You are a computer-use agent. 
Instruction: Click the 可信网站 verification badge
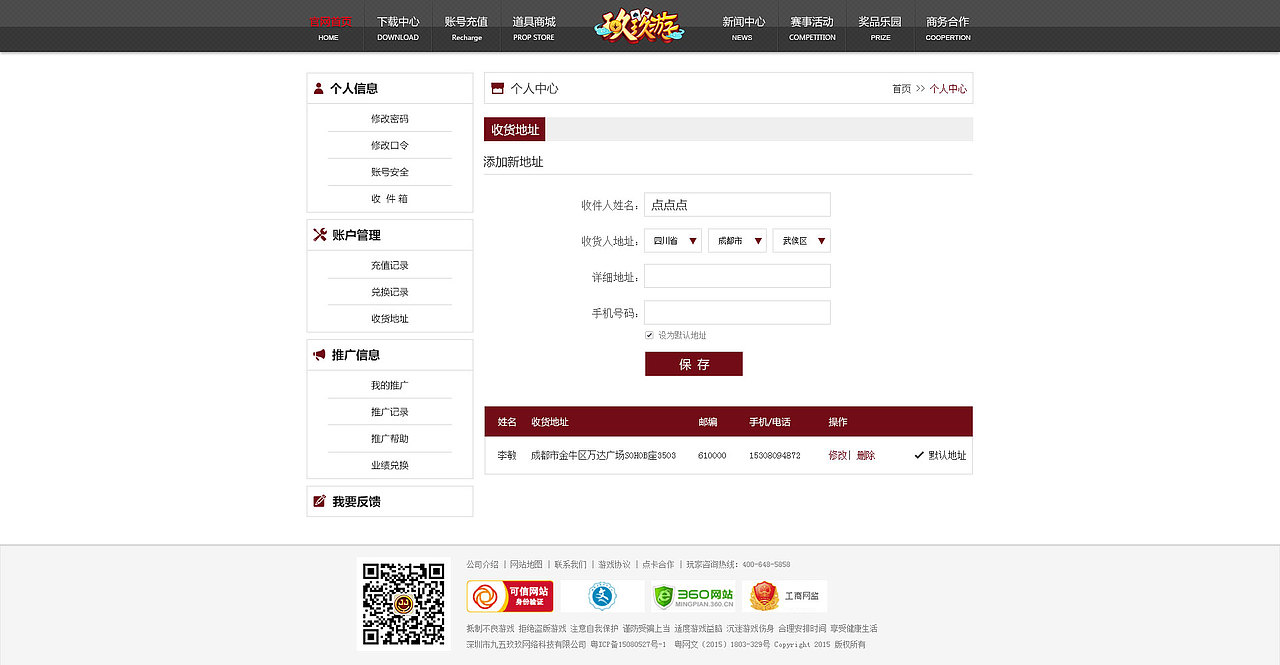[510, 596]
